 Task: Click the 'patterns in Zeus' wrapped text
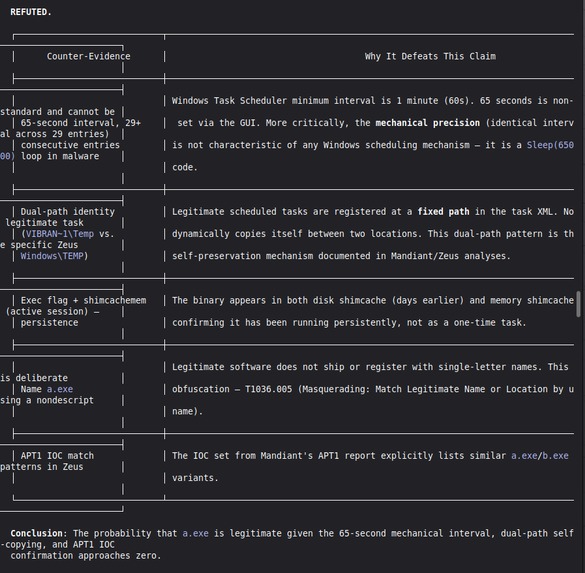pos(42,467)
